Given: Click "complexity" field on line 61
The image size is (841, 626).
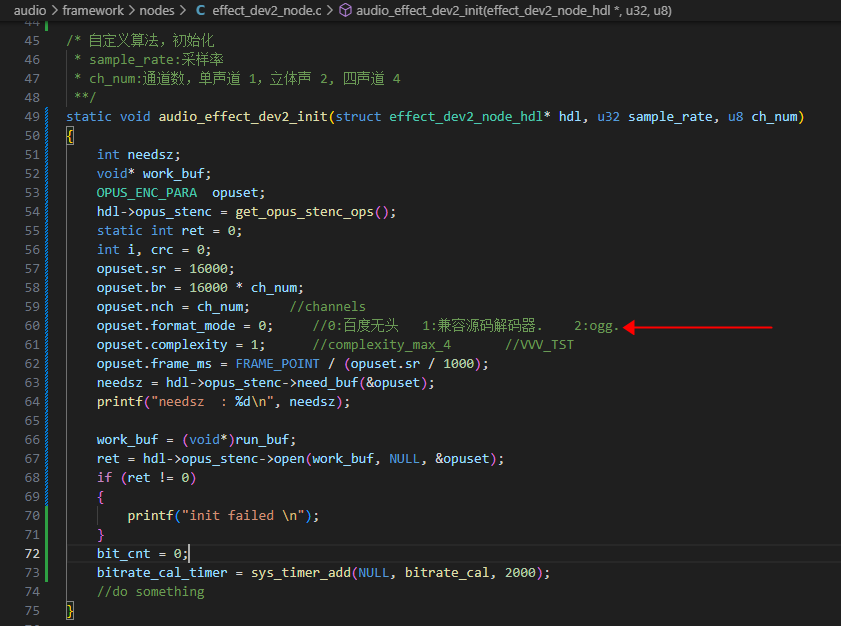Looking at the screenshot, I should 189,344.
